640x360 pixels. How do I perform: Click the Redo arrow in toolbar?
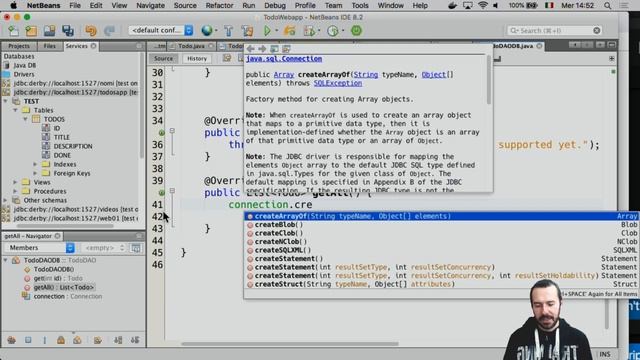point(109,31)
